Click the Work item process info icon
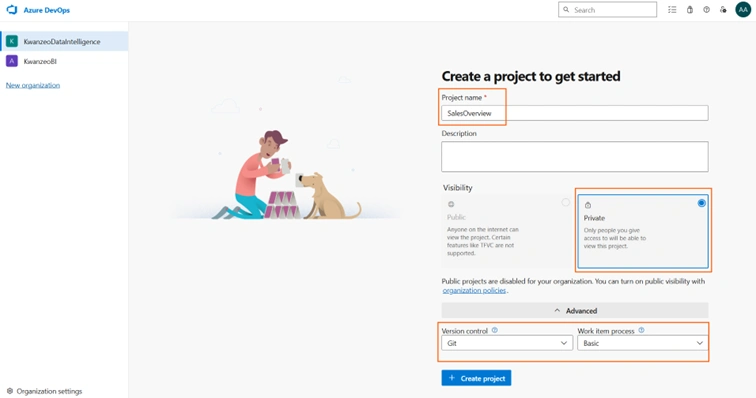The height and width of the screenshot is (398, 756). pos(641,330)
